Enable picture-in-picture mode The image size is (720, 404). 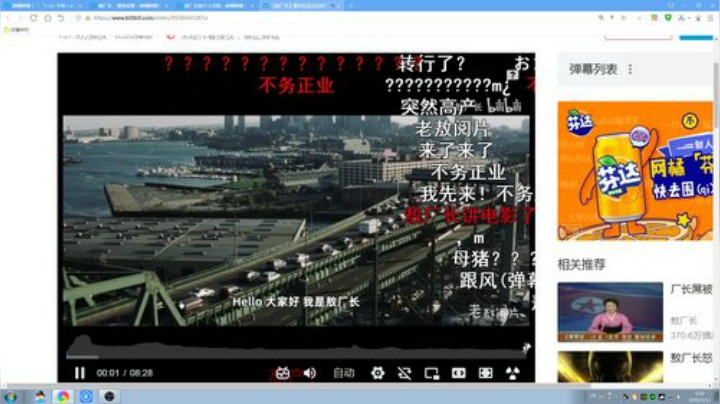click(x=432, y=373)
